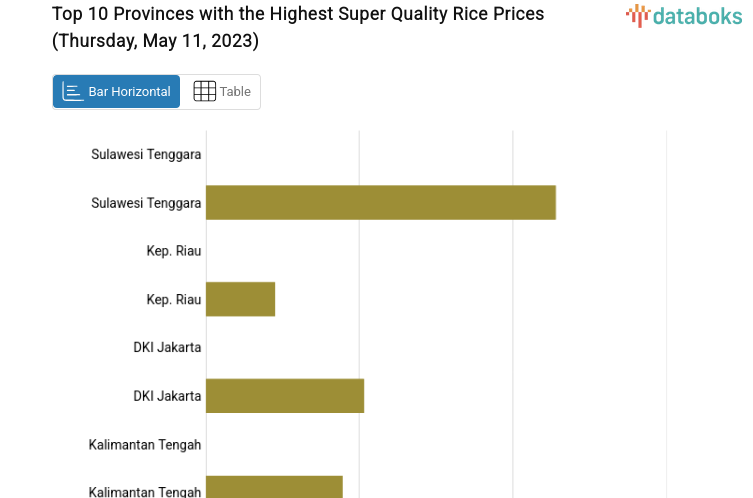Click the DKI Jakarta label beside its bar
This screenshot has width=753, height=498.
pos(167,396)
